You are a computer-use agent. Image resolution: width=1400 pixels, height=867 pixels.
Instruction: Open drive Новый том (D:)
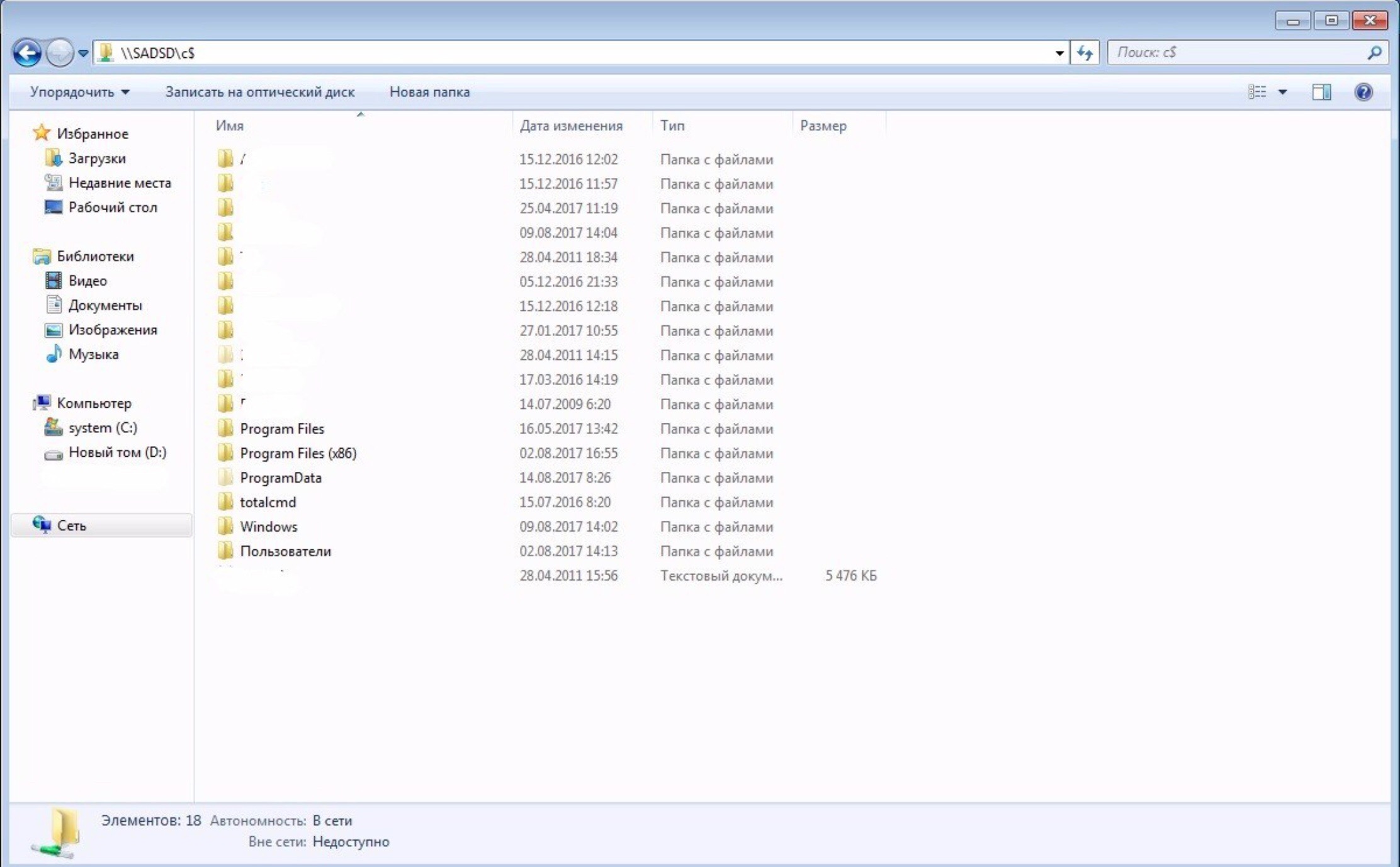117,452
